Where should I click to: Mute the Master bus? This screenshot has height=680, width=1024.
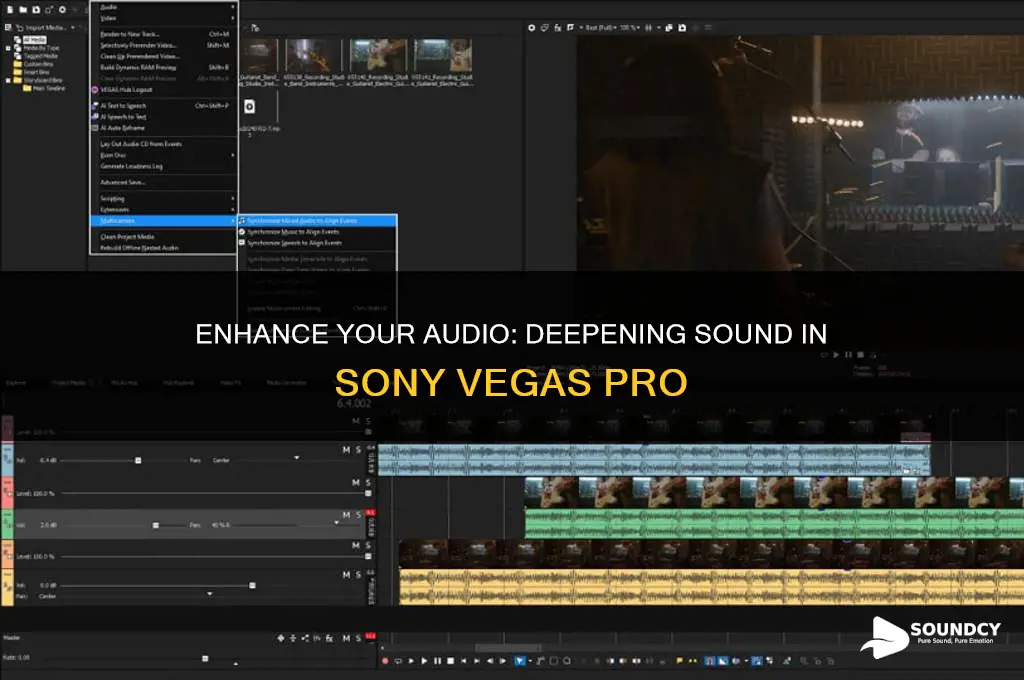(346, 638)
